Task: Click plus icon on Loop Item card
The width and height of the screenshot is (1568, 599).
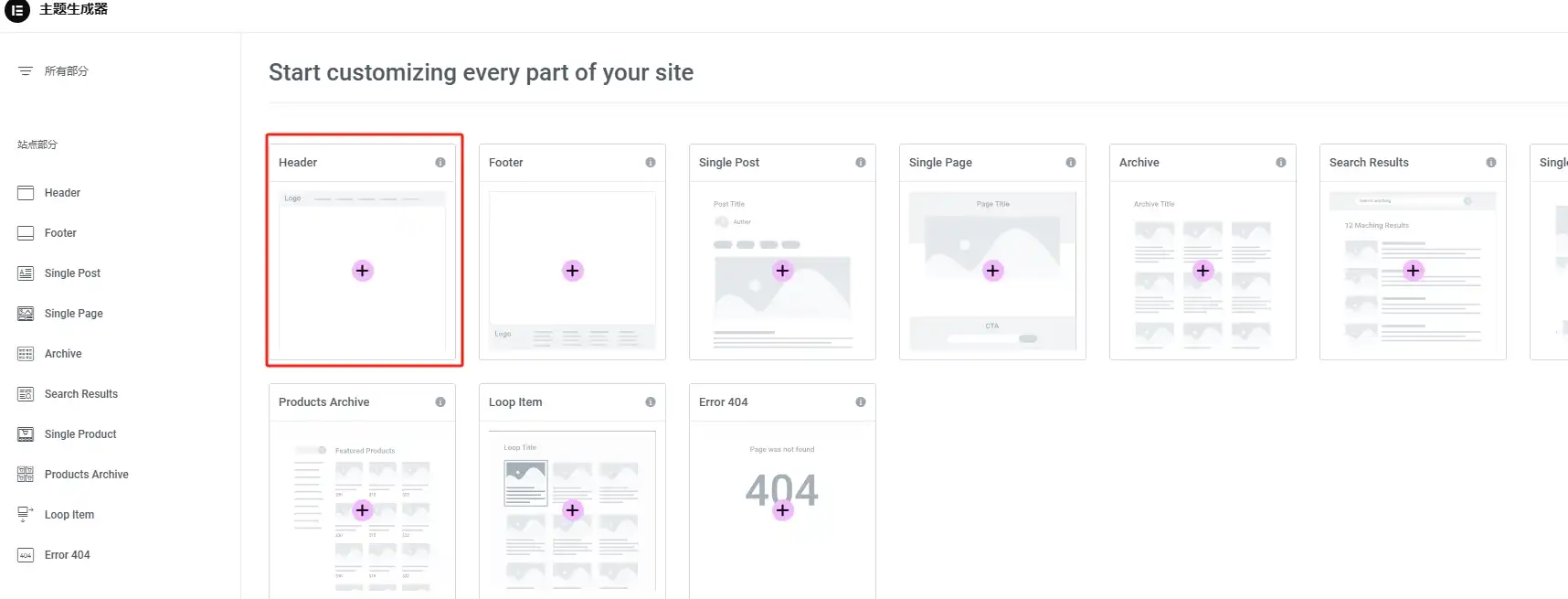Action: tap(573, 510)
